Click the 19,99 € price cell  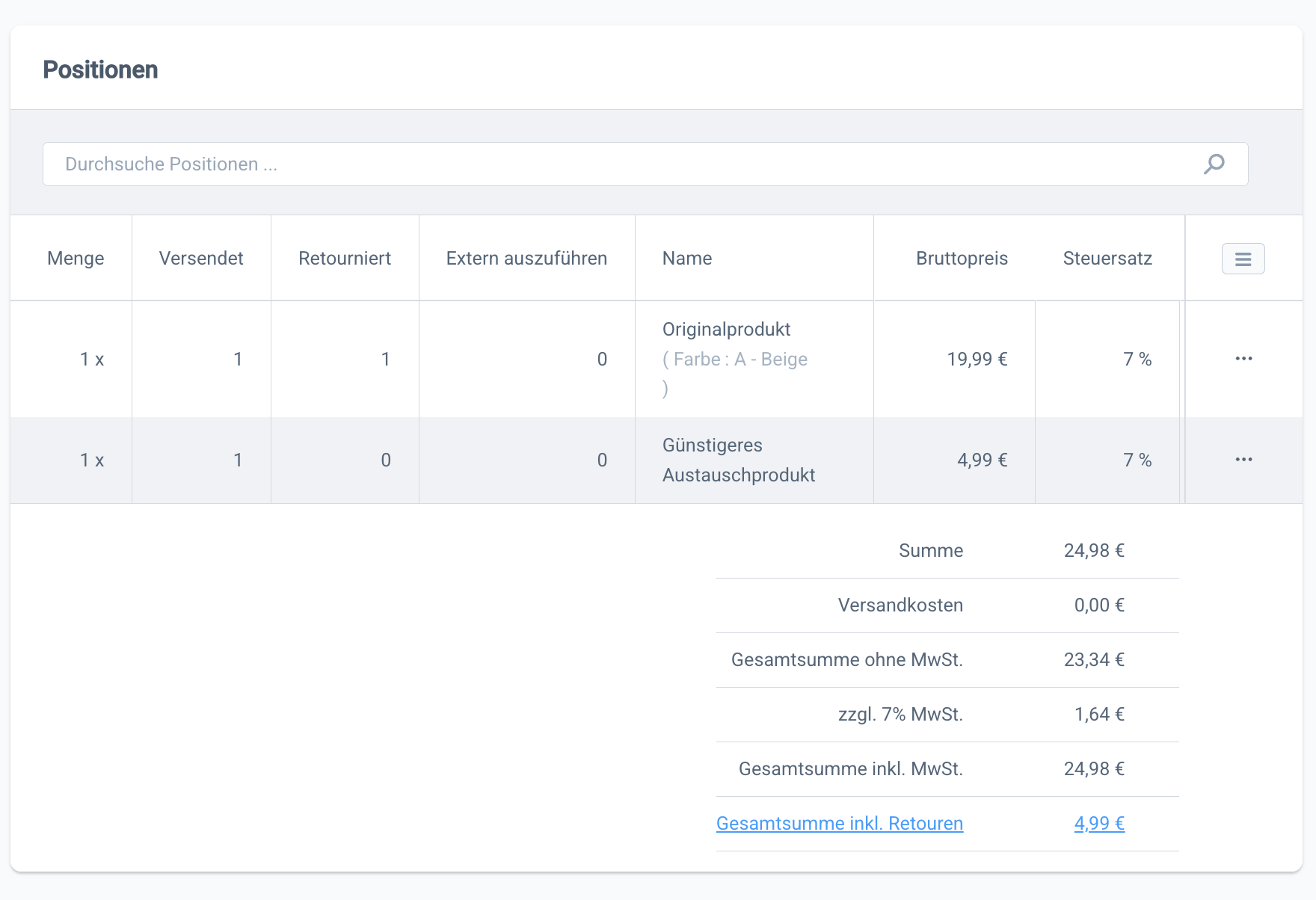pyautogui.click(x=977, y=360)
